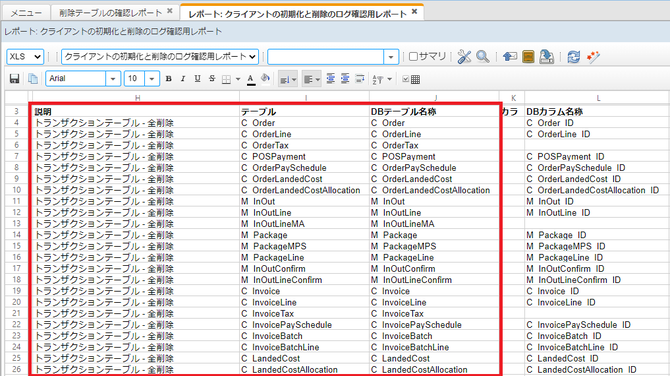Switch to the メニュー tab
Screen dimensions: 670x376
pyautogui.click(x=26, y=13)
